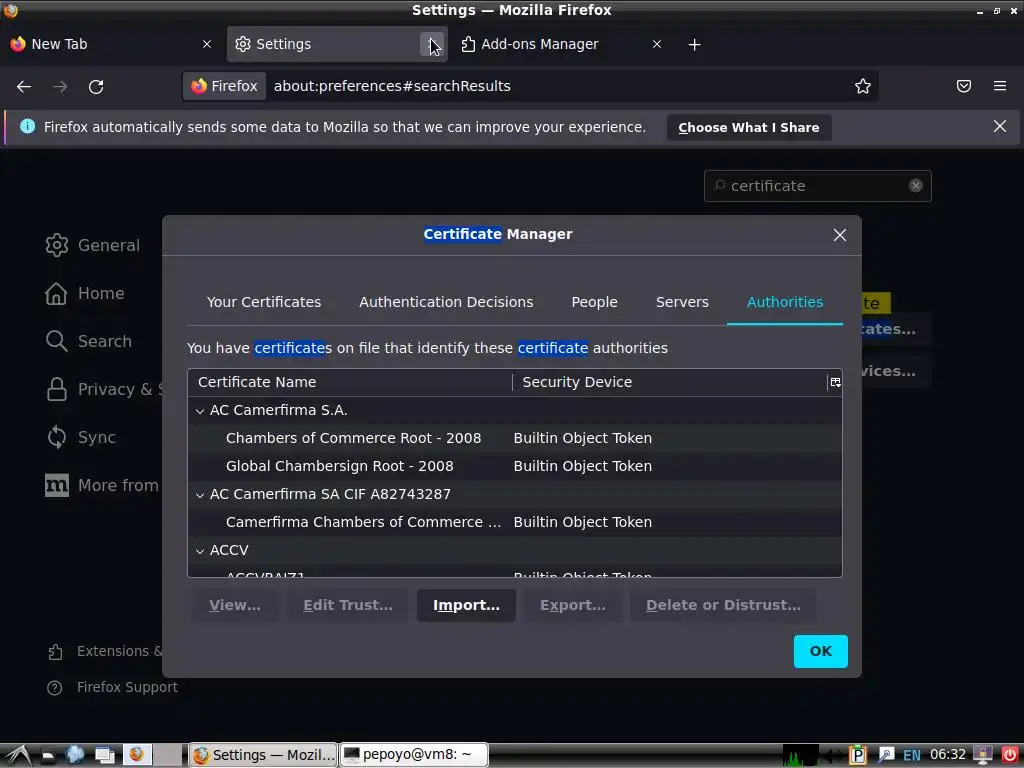The height and width of the screenshot is (768, 1024).
Task: Click the Import... button
Action: (466, 605)
